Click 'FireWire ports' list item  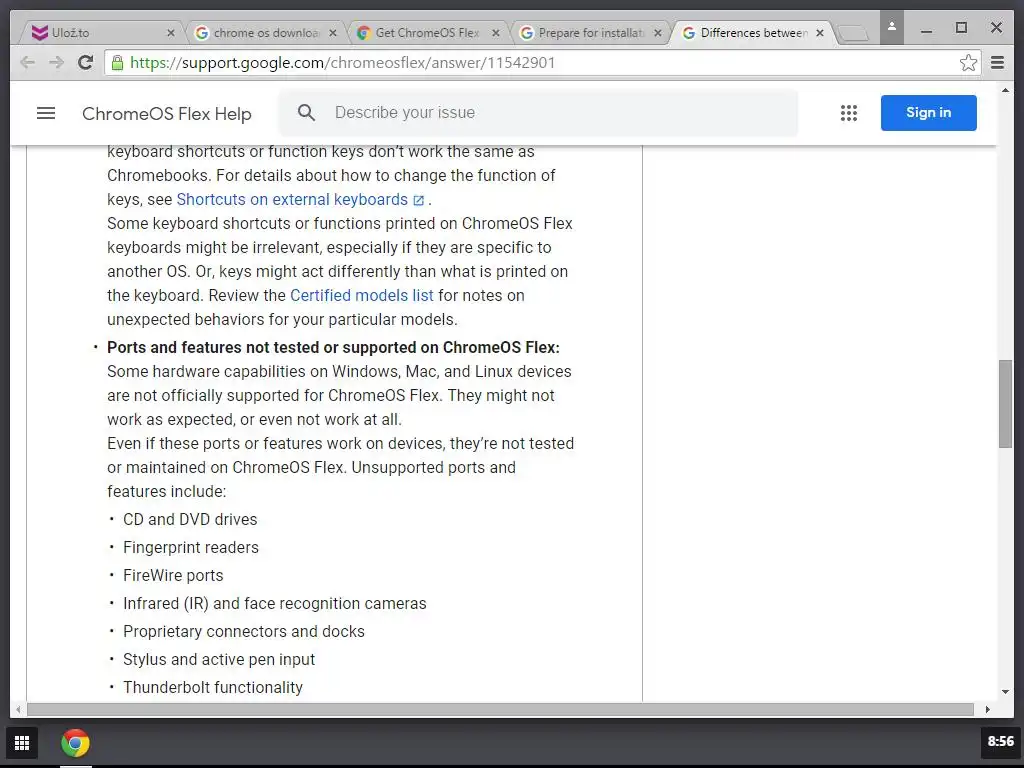pos(173,575)
